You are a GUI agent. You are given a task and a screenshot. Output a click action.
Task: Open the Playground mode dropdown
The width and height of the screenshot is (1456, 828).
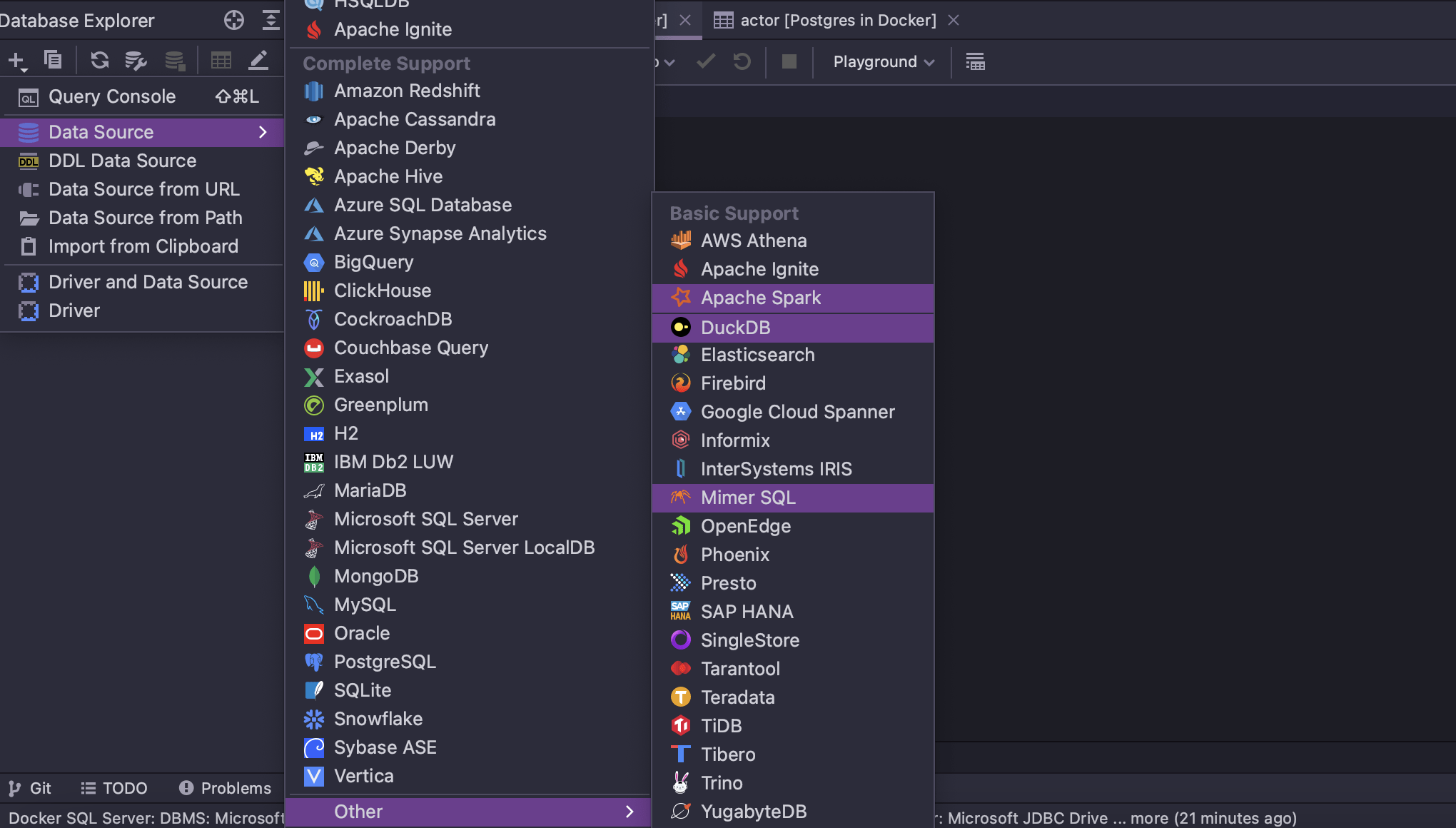(884, 62)
